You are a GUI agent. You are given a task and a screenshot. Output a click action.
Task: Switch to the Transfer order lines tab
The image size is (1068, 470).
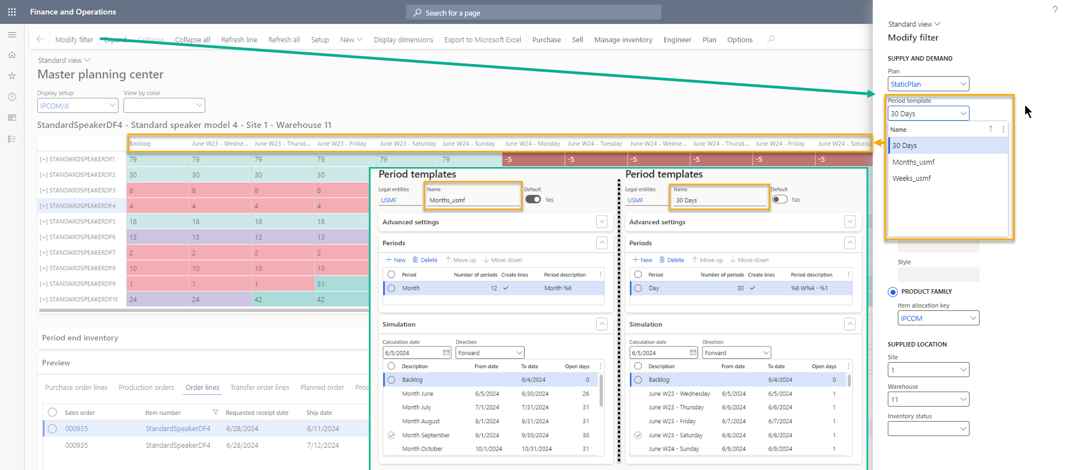[x=260, y=388]
